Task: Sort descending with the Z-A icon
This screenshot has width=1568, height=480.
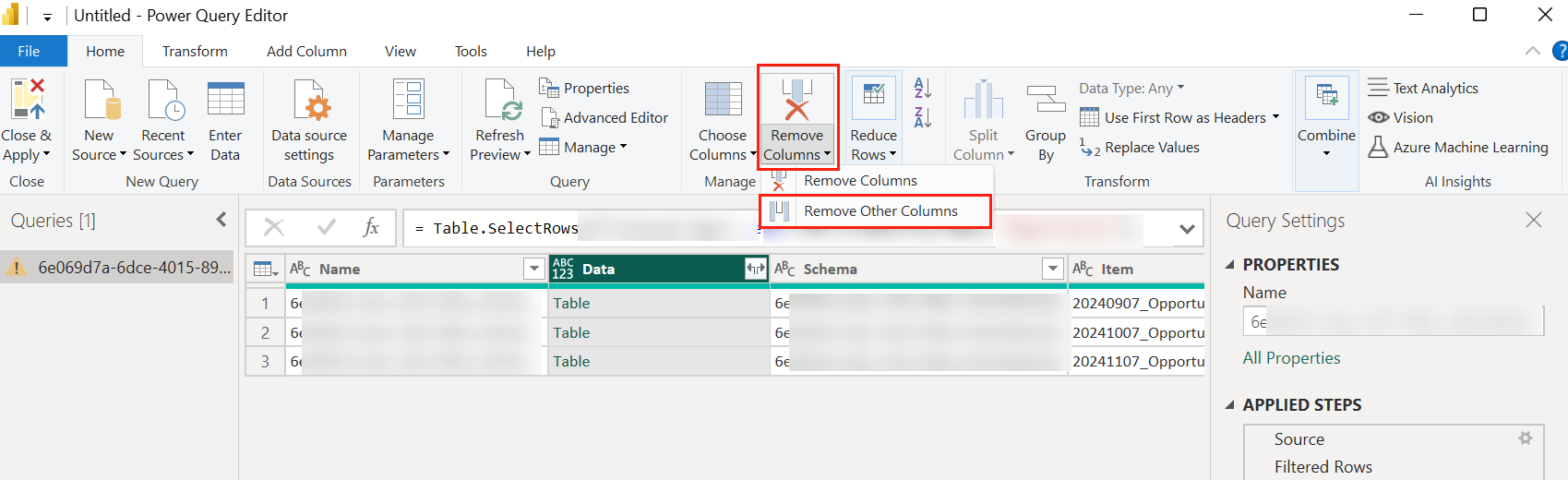Action: tap(922, 117)
